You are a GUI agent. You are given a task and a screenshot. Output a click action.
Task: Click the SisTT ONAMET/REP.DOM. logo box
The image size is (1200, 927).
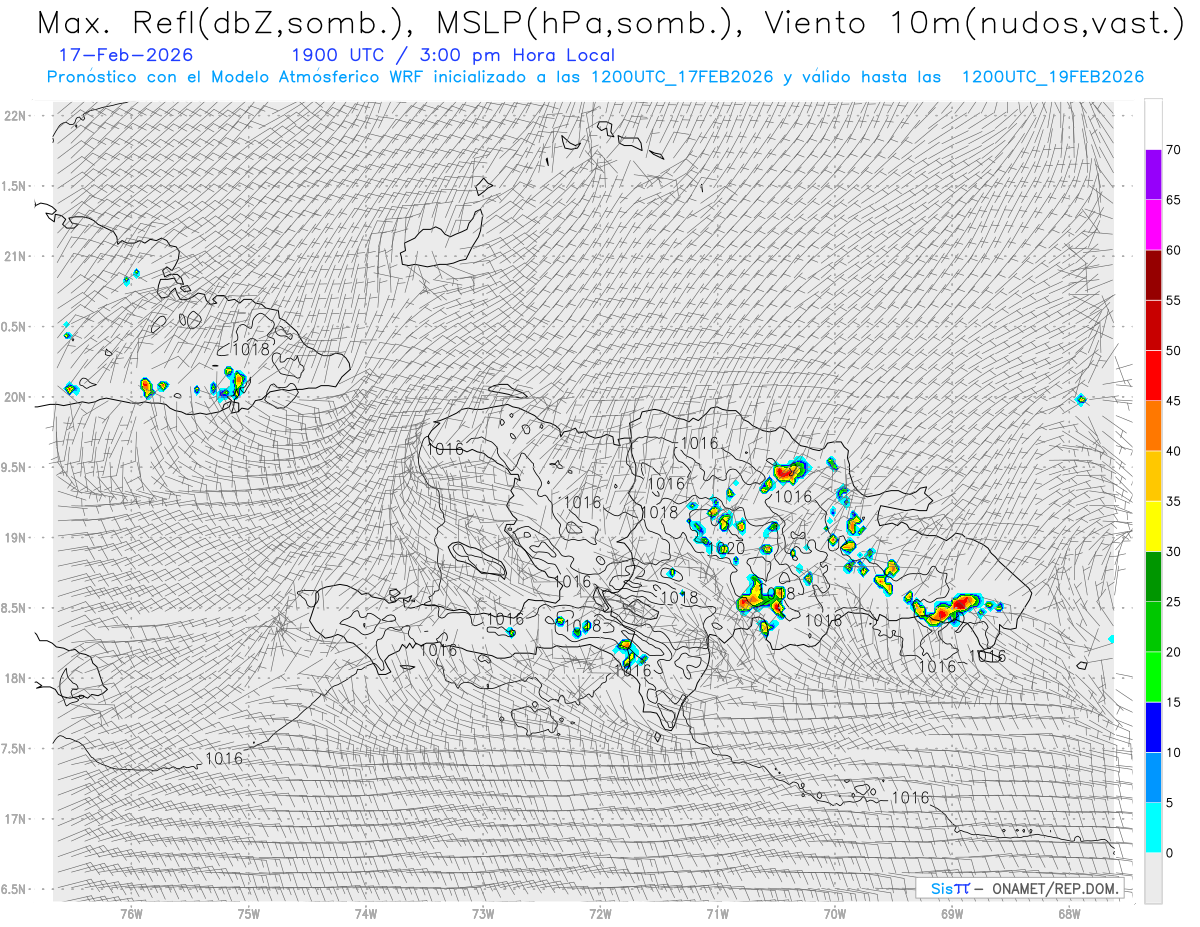click(x=1019, y=888)
